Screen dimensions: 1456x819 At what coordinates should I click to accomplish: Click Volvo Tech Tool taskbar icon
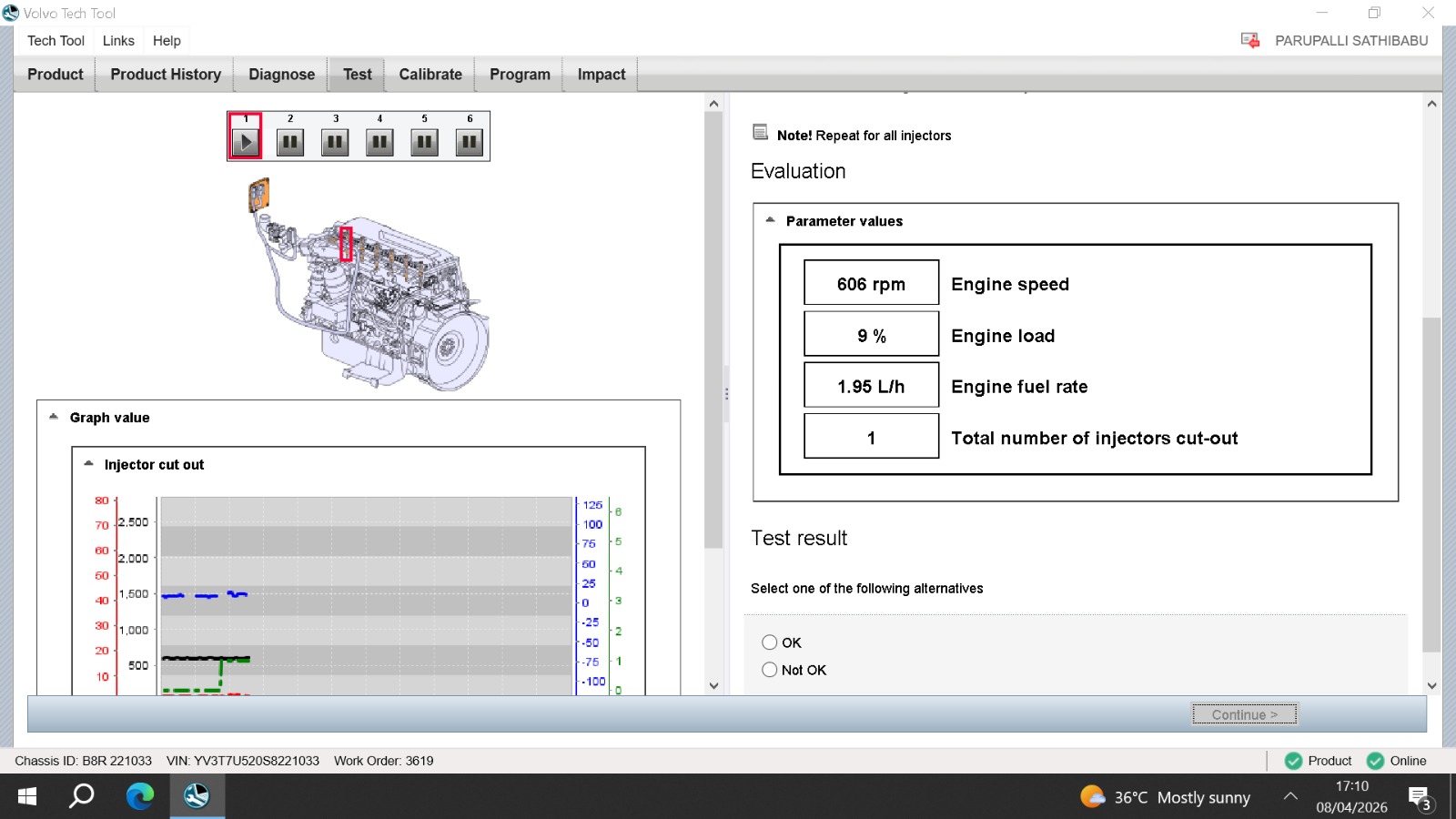coord(197,796)
